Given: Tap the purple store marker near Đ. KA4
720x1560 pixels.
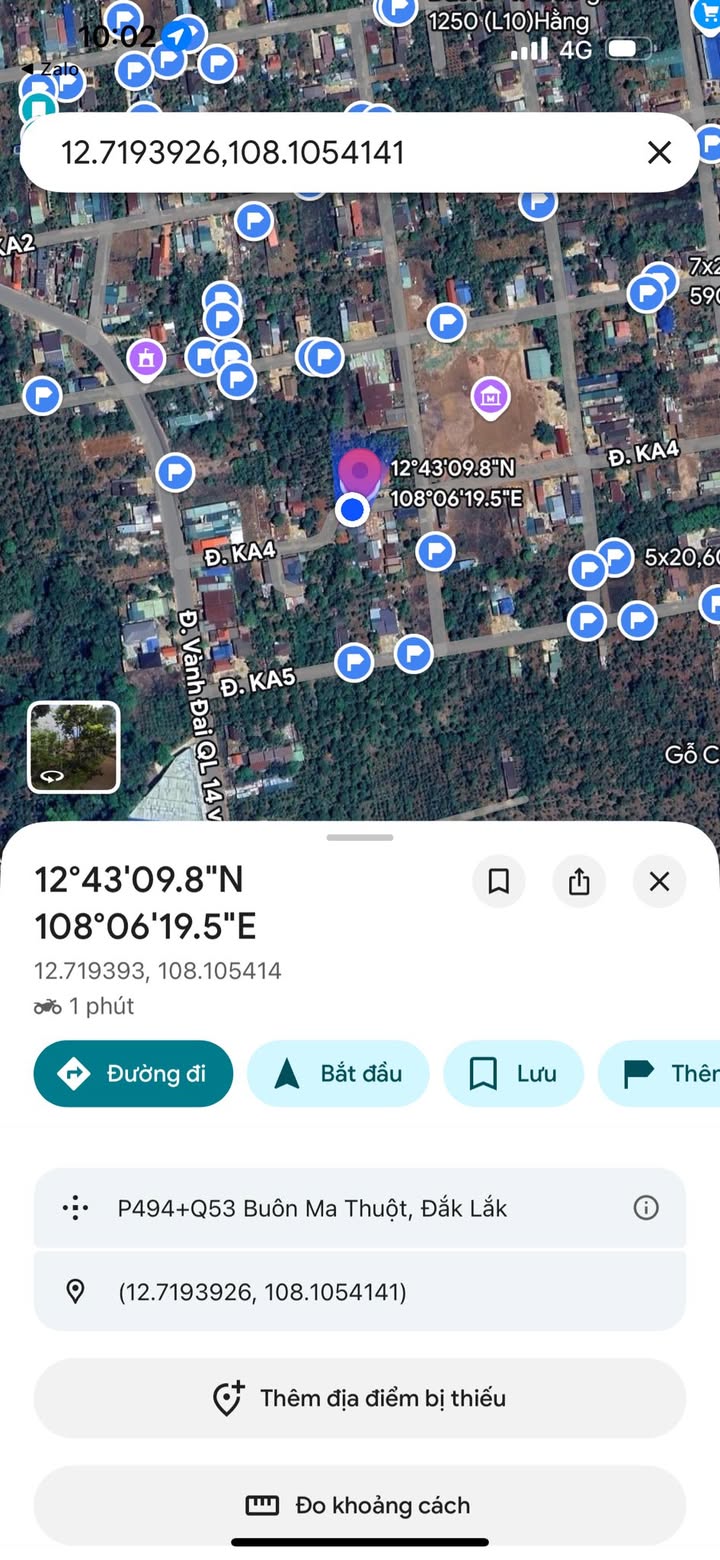Looking at the screenshot, I should (x=490, y=396).
